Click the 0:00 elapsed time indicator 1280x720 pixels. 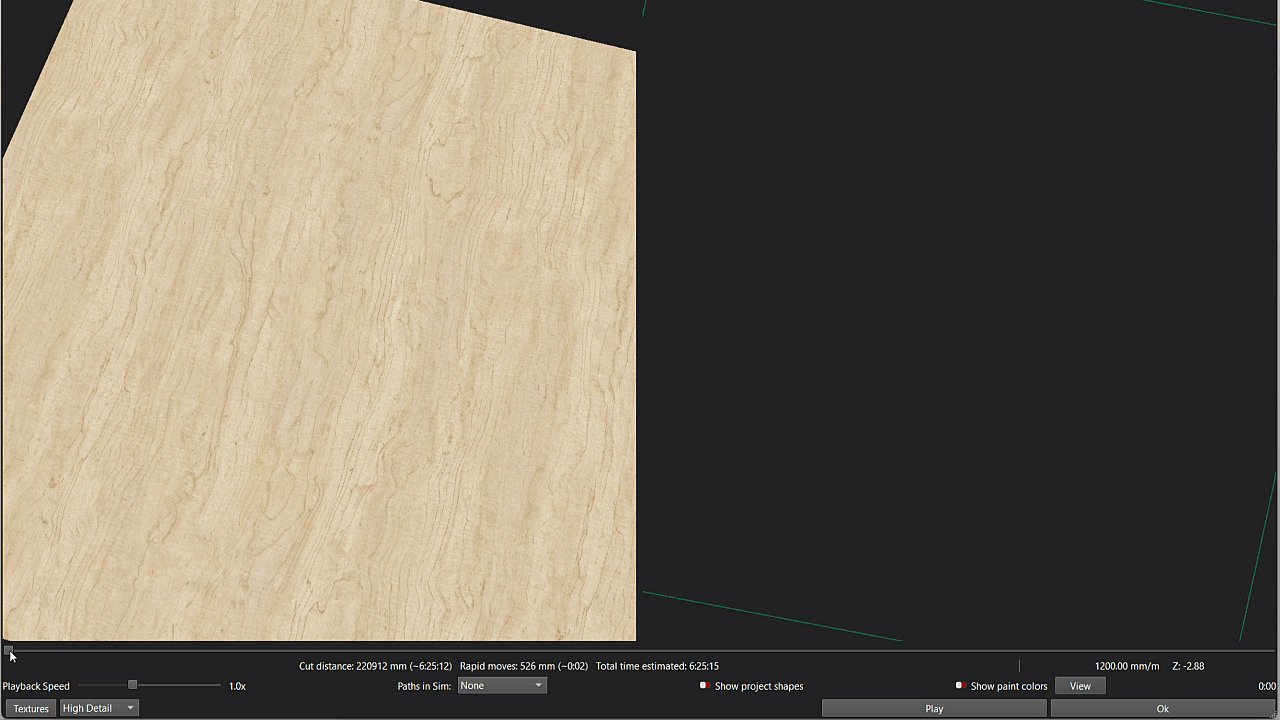(1267, 686)
